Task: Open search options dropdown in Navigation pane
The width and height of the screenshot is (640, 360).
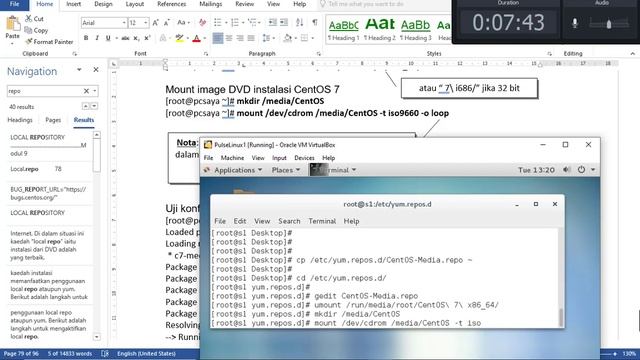Action: 95,91
